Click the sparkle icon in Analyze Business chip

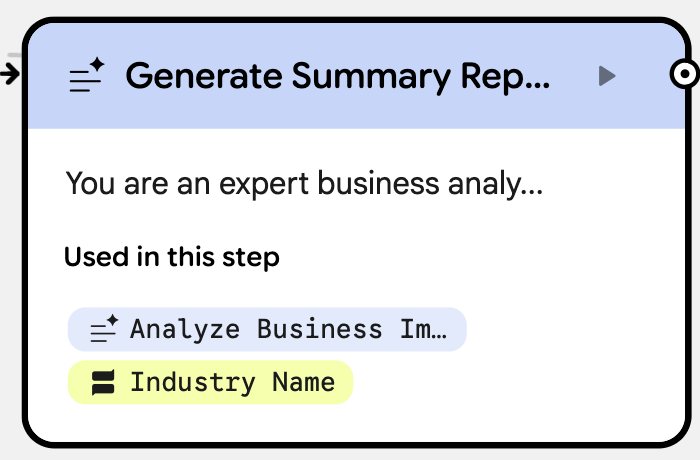pos(104,328)
